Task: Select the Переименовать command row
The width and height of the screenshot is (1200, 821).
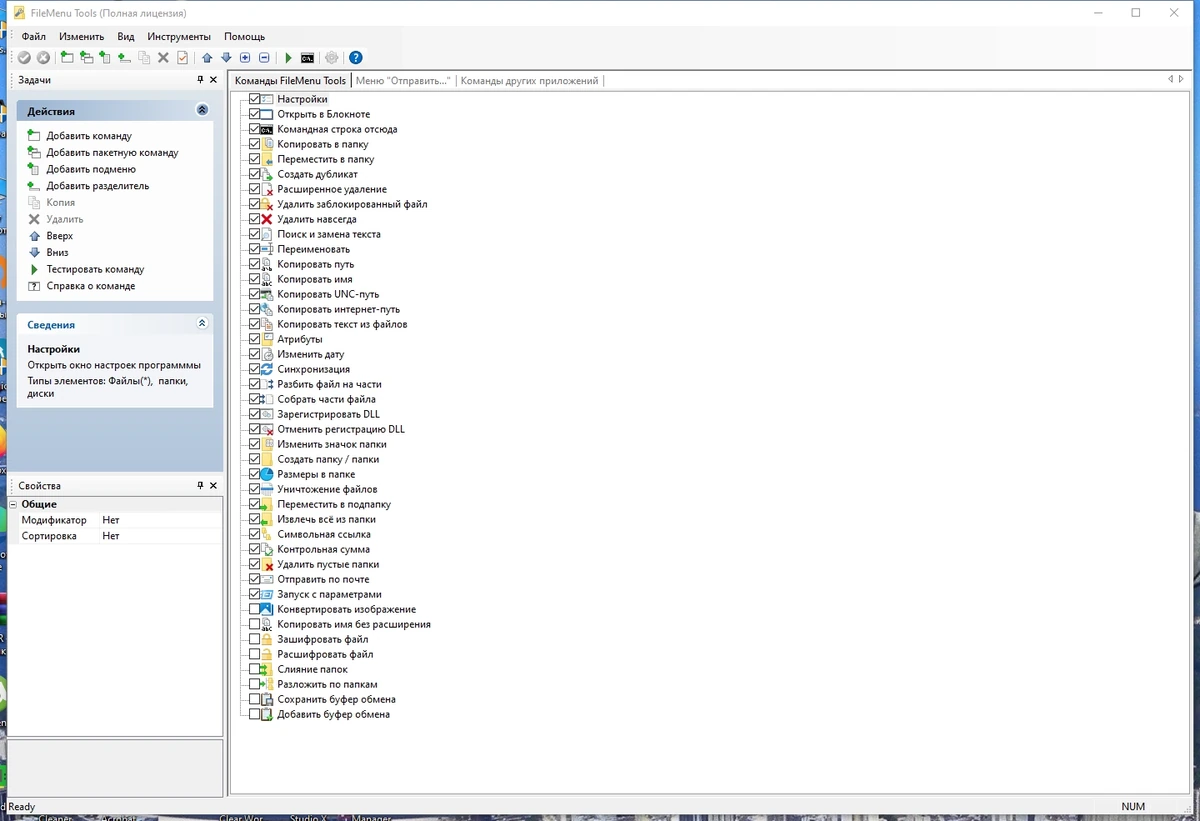Action: (313, 249)
